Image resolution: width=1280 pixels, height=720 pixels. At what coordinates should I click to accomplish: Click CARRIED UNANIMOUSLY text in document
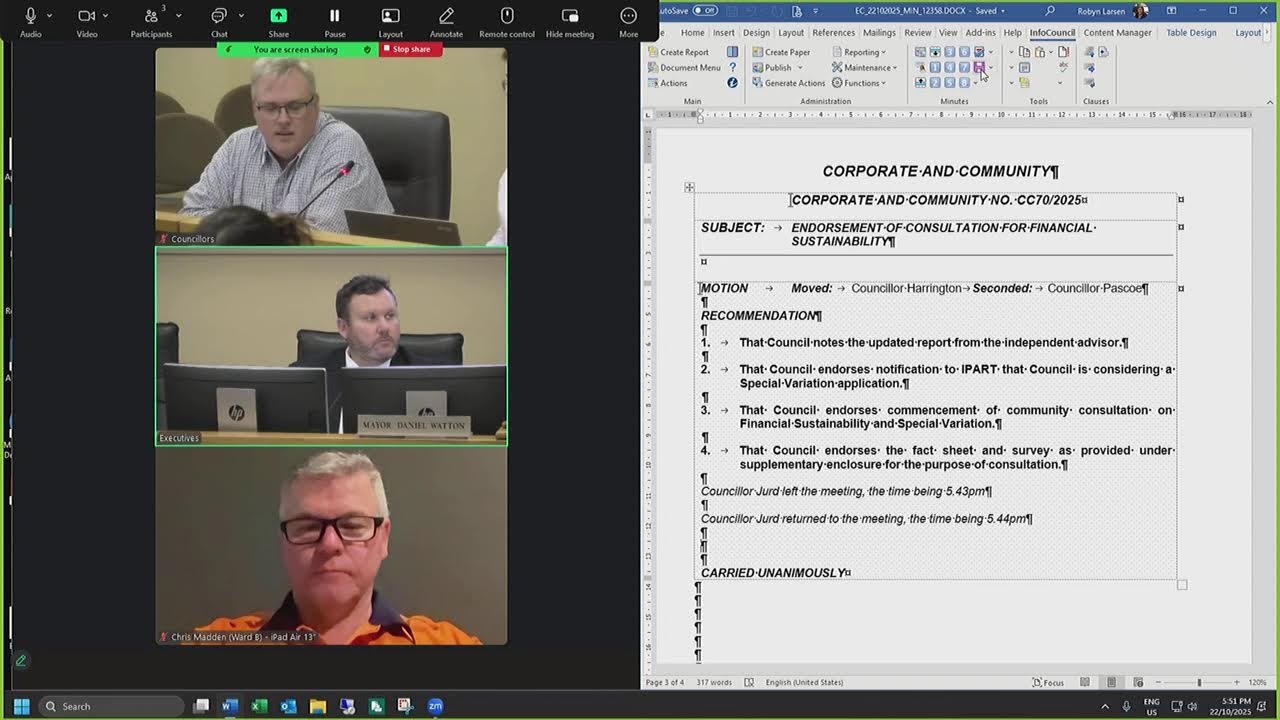(x=773, y=573)
